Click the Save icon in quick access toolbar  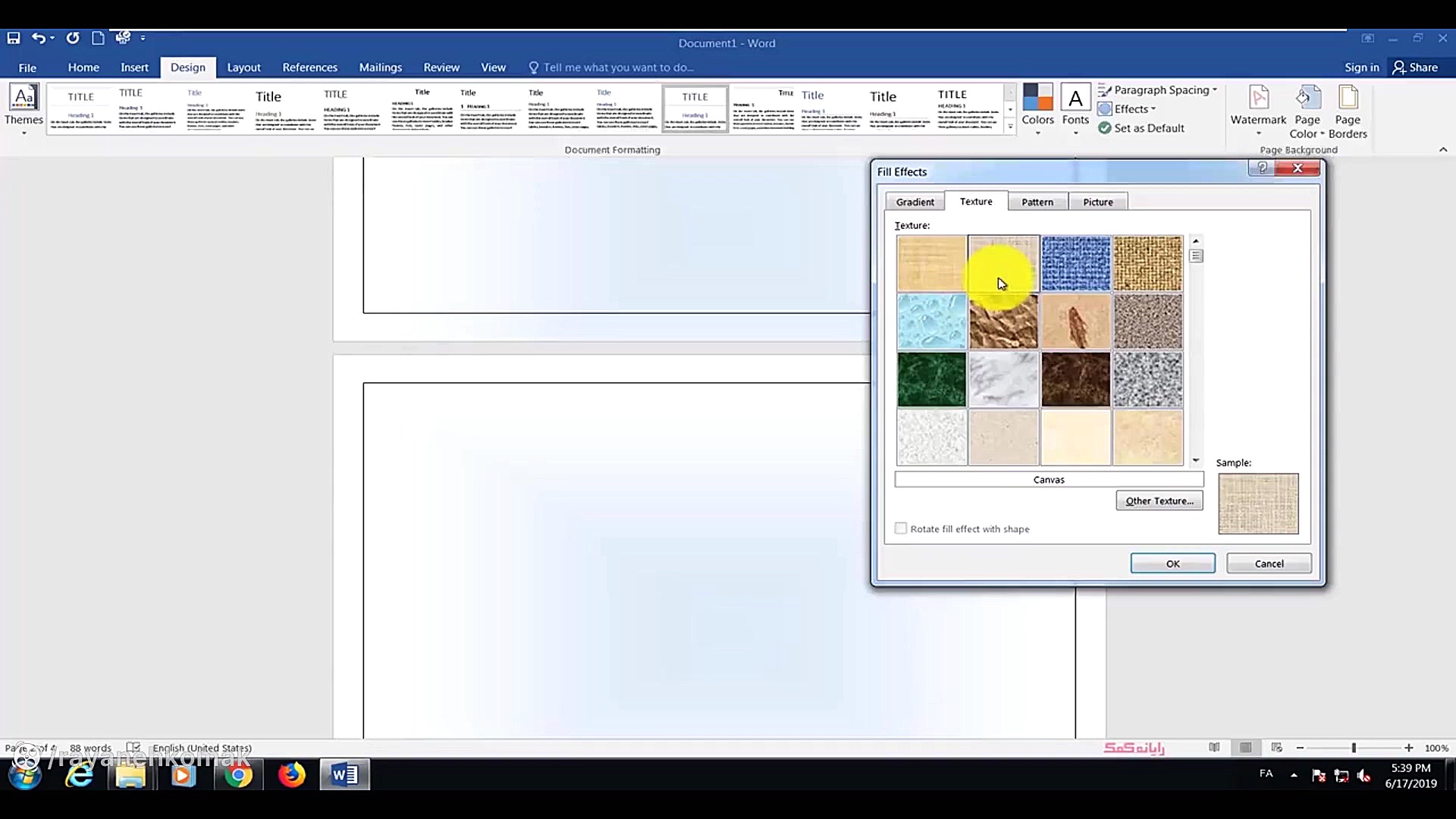click(x=14, y=38)
